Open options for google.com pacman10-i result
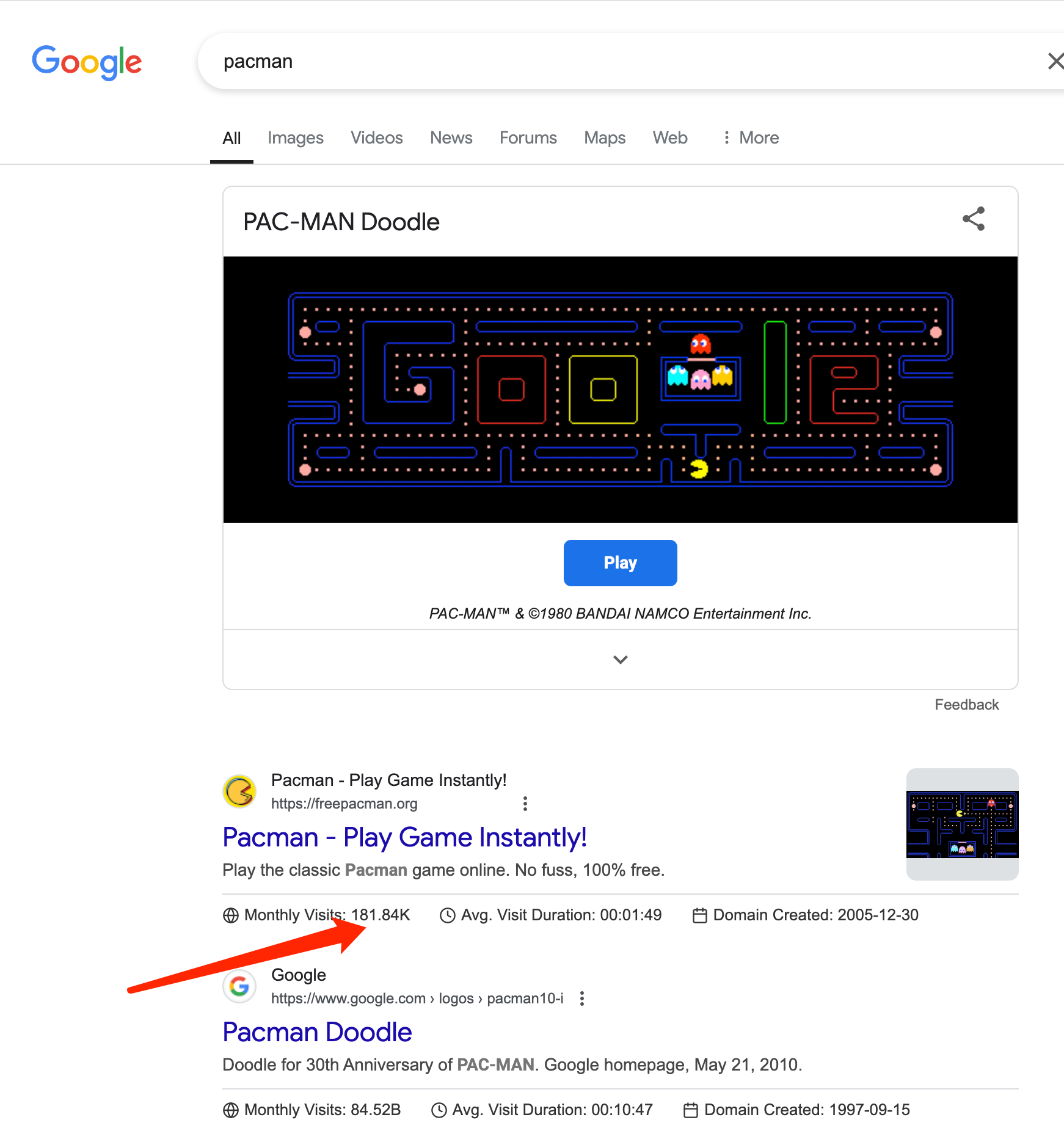 [x=582, y=998]
